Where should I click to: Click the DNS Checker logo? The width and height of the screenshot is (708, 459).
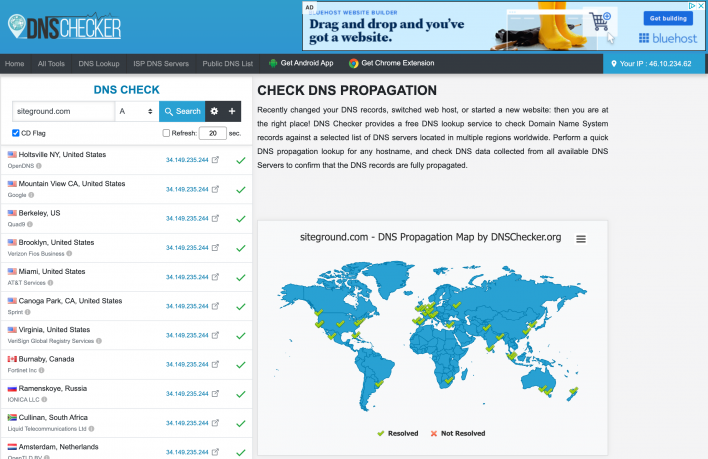click(65, 27)
